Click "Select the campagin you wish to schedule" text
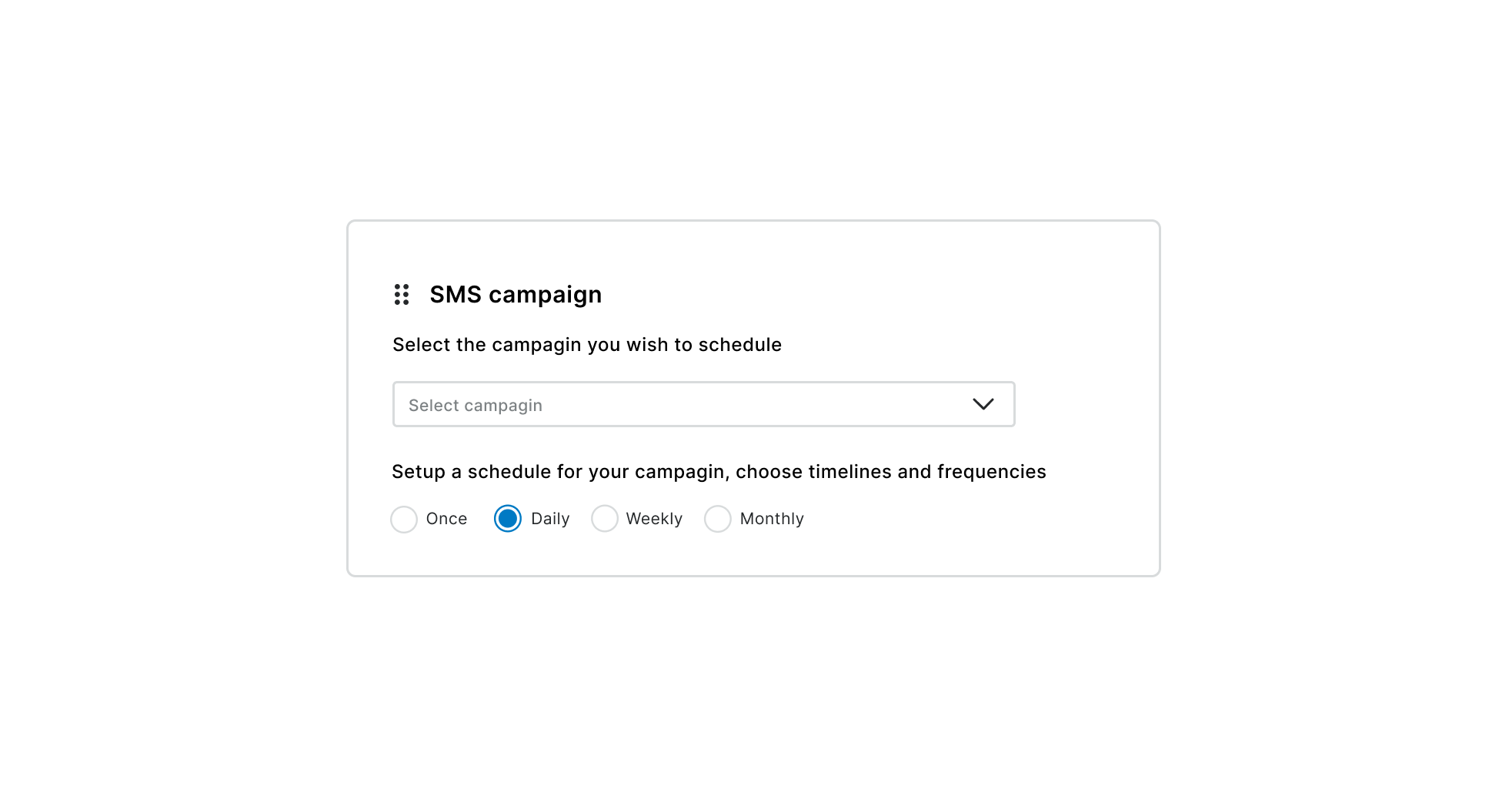1512x799 pixels. pyautogui.click(x=587, y=345)
